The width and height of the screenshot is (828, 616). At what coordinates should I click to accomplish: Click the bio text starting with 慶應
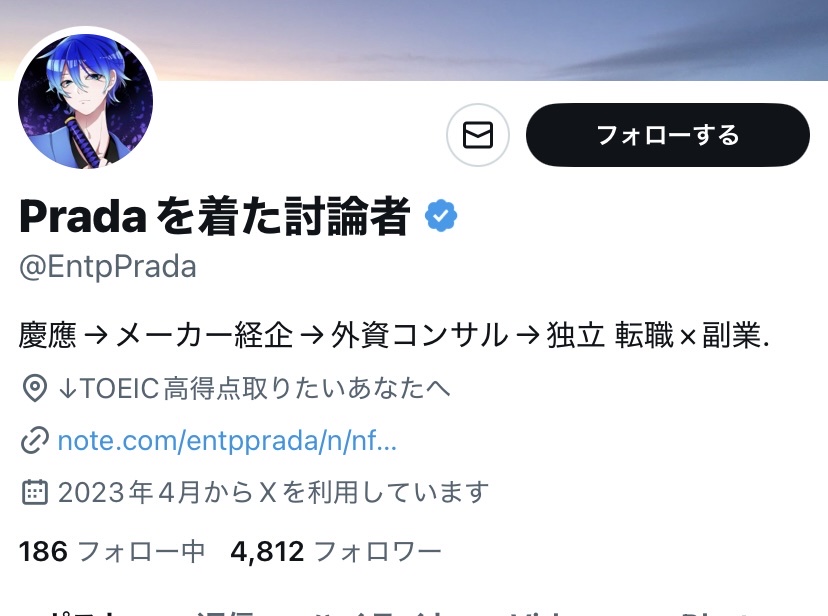(394, 335)
